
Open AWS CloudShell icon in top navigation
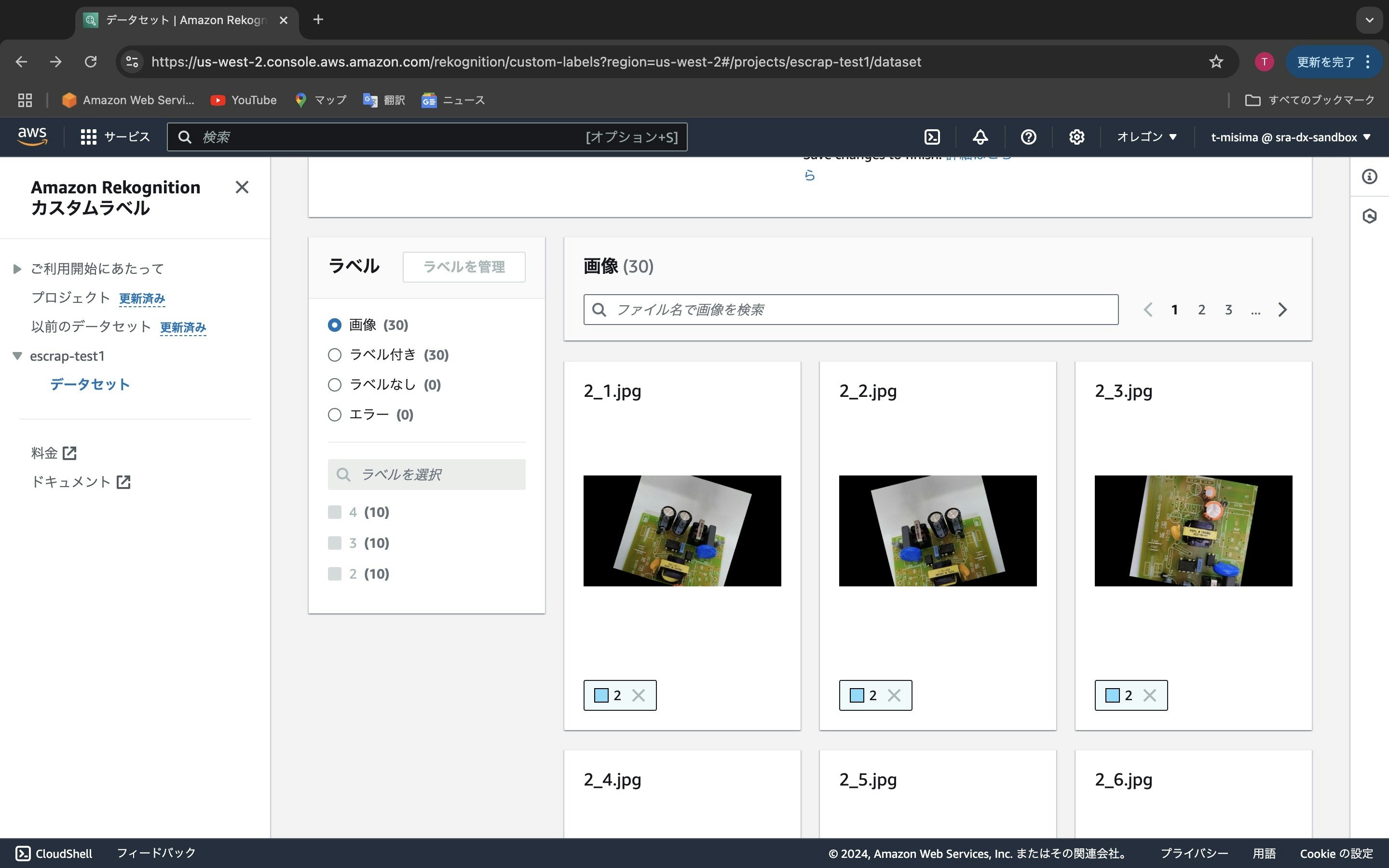click(x=932, y=136)
